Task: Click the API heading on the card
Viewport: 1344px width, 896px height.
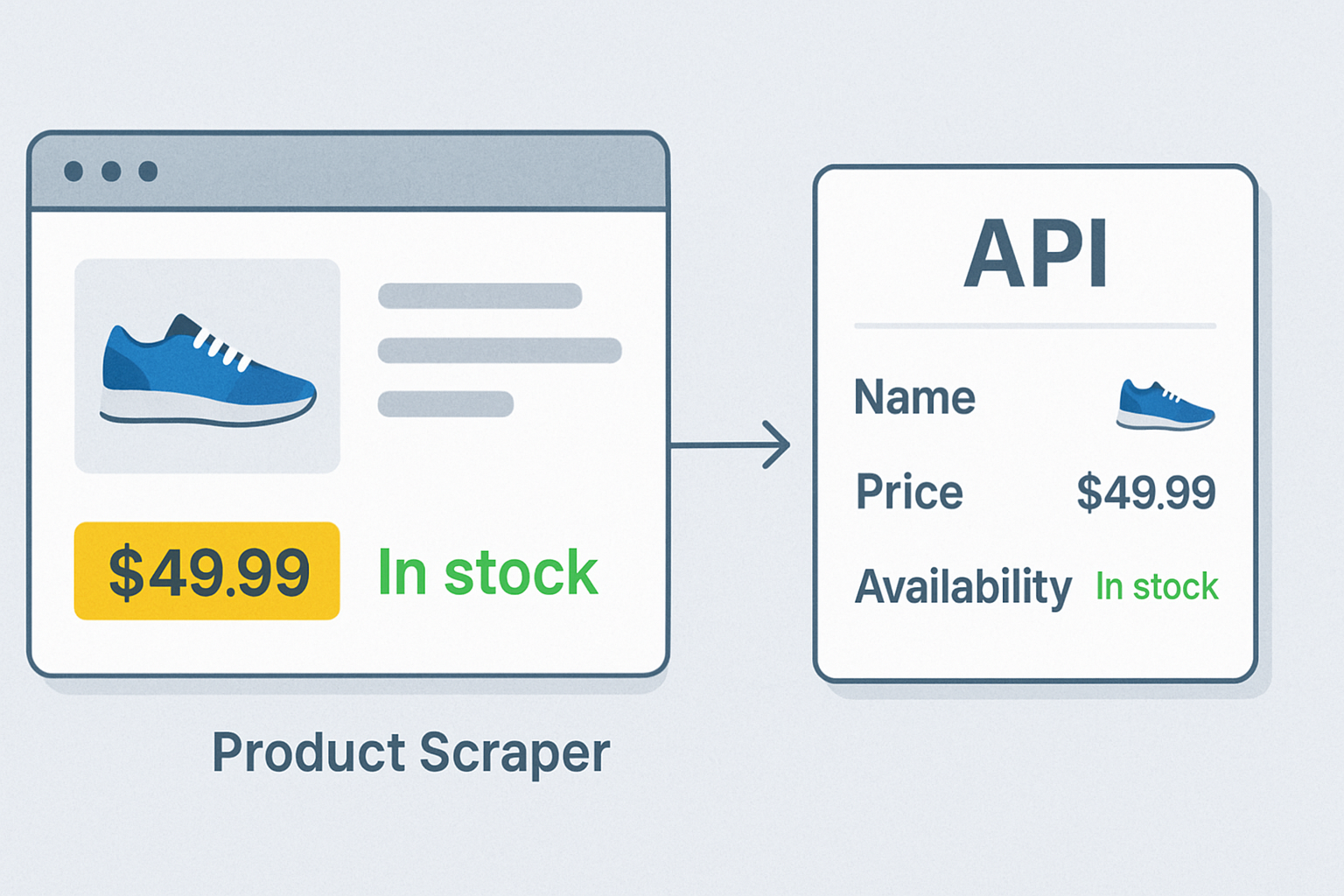Action: (1036, 254)
